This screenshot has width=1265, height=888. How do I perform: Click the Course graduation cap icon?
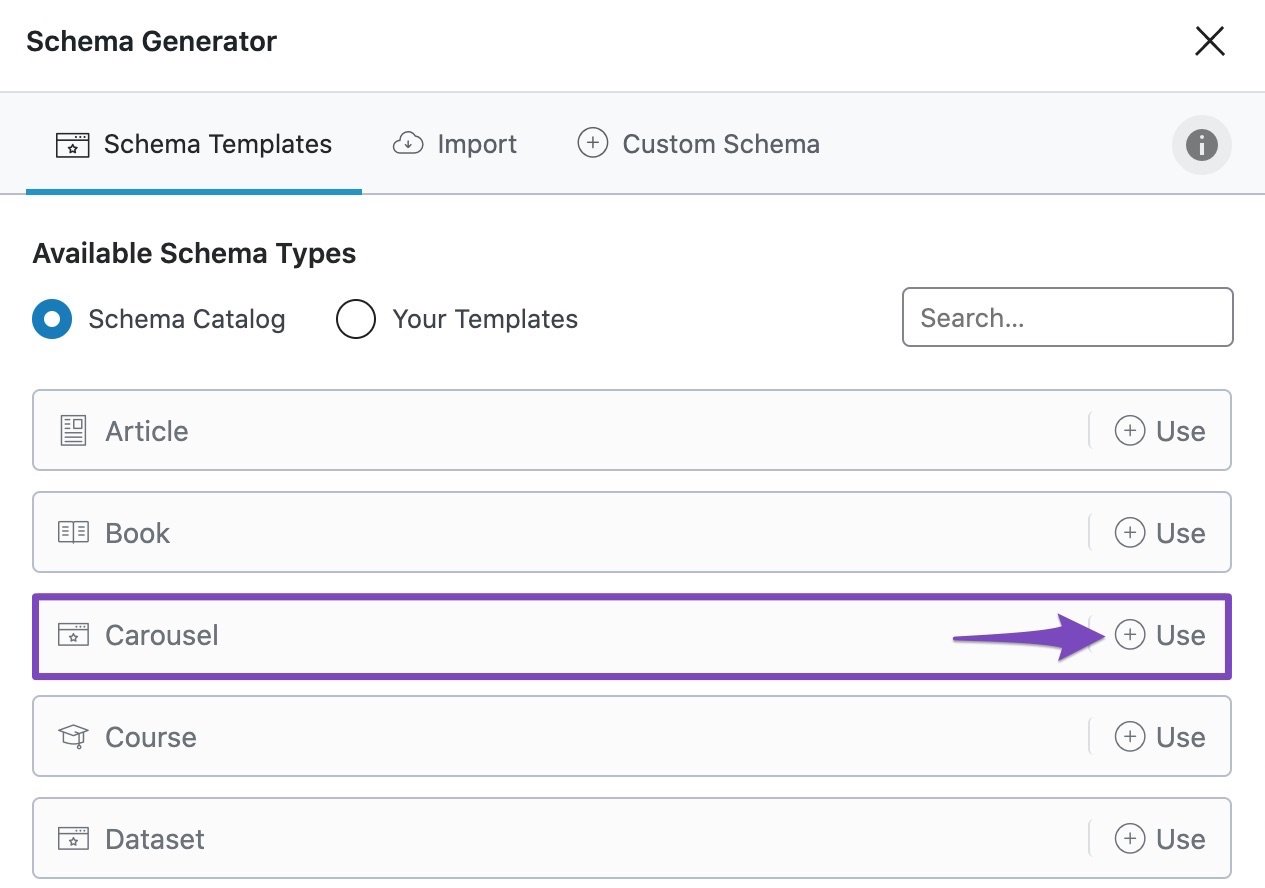(73, 737)
